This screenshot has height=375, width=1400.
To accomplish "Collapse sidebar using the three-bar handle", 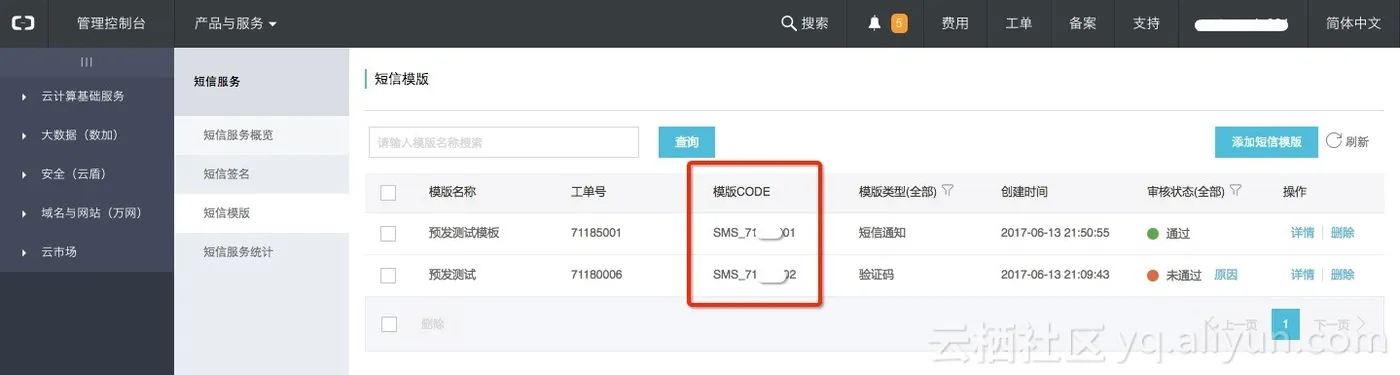I will [x=87, y=62].
